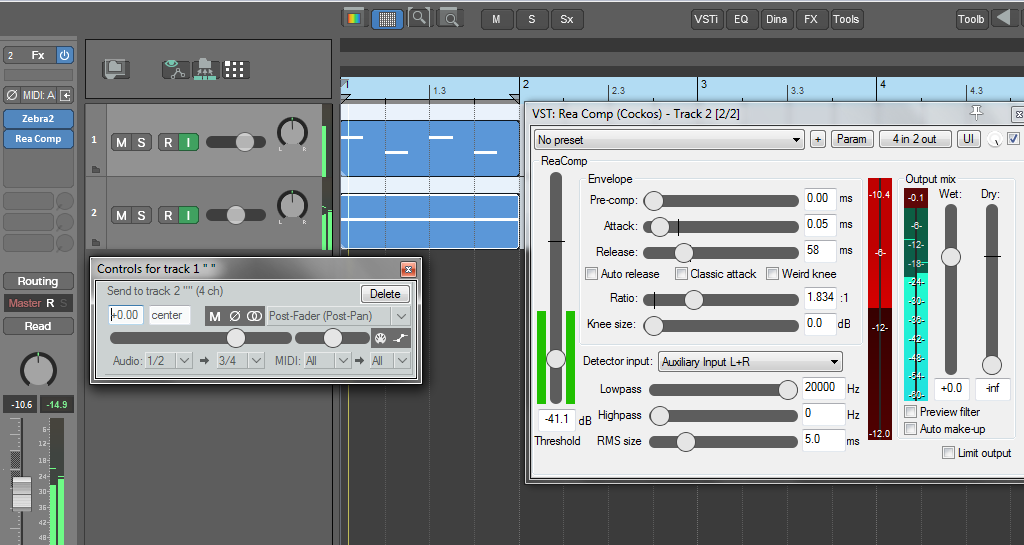
Task: Arm track 1 for recording
Action: (168, 142)
